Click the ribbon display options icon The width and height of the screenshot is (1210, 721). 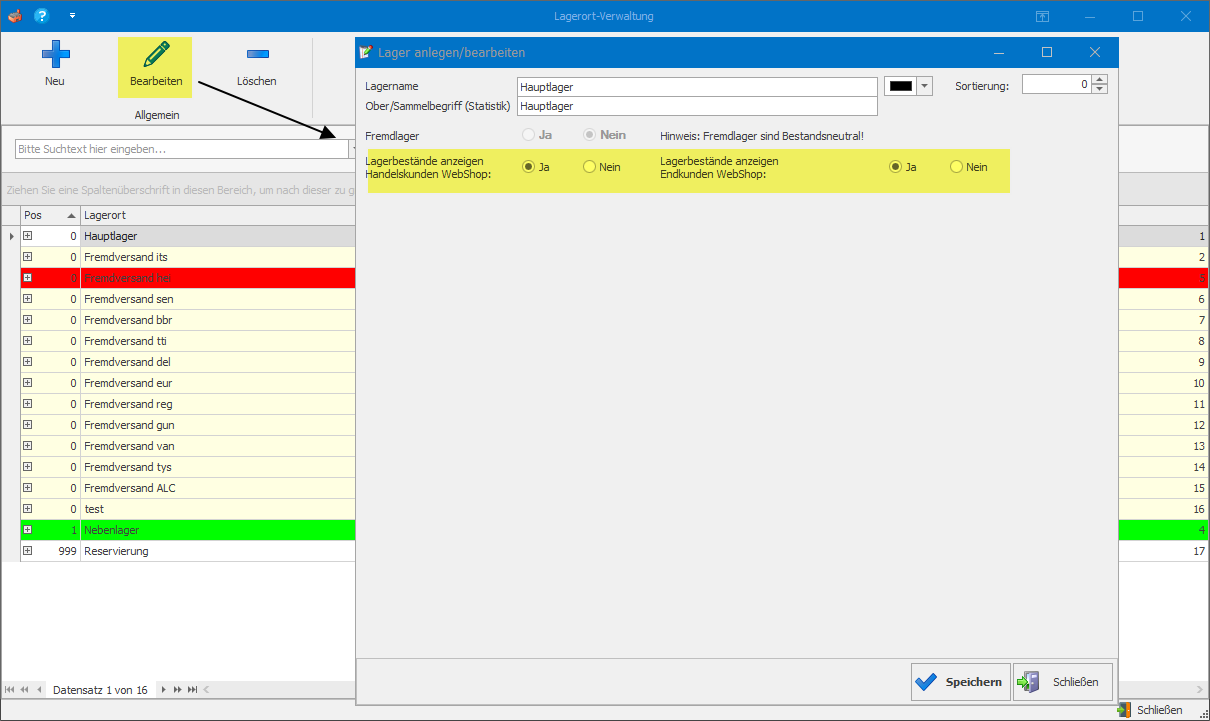[1042, 16]
